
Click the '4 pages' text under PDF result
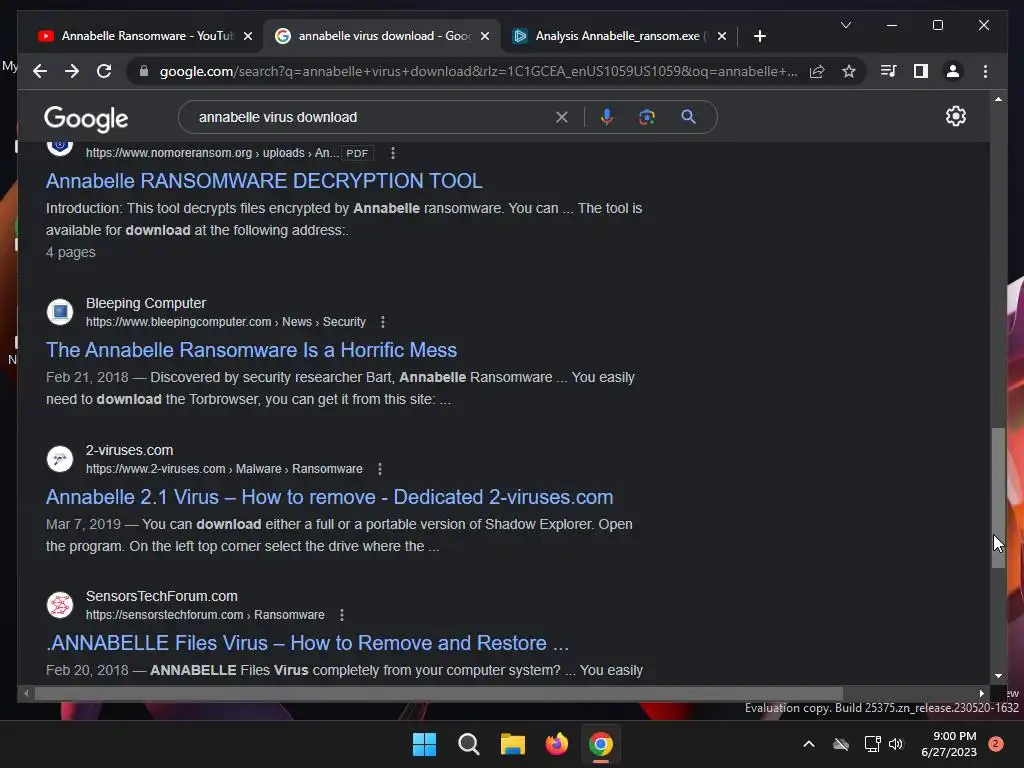tap(71, 252)
